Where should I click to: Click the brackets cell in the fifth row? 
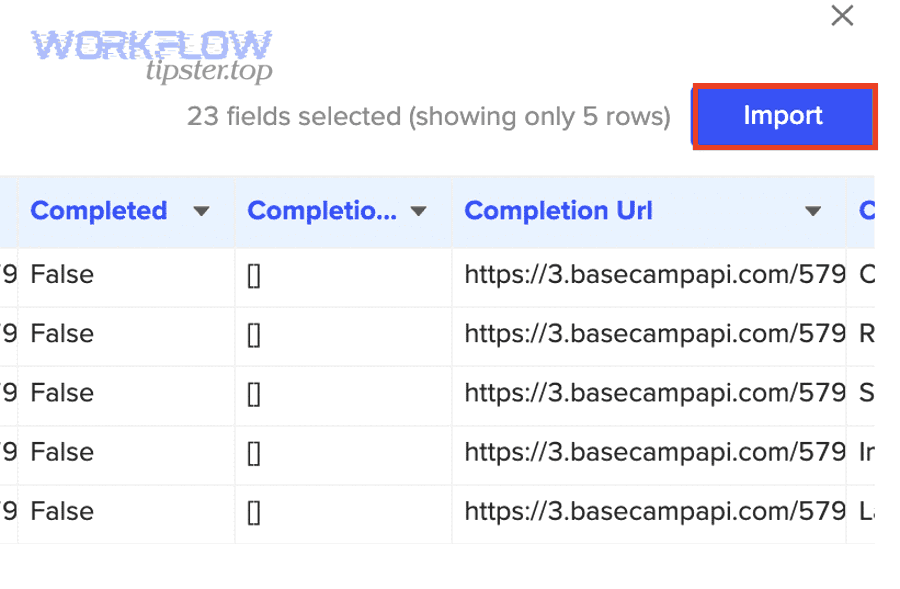[x=254, y=511]
